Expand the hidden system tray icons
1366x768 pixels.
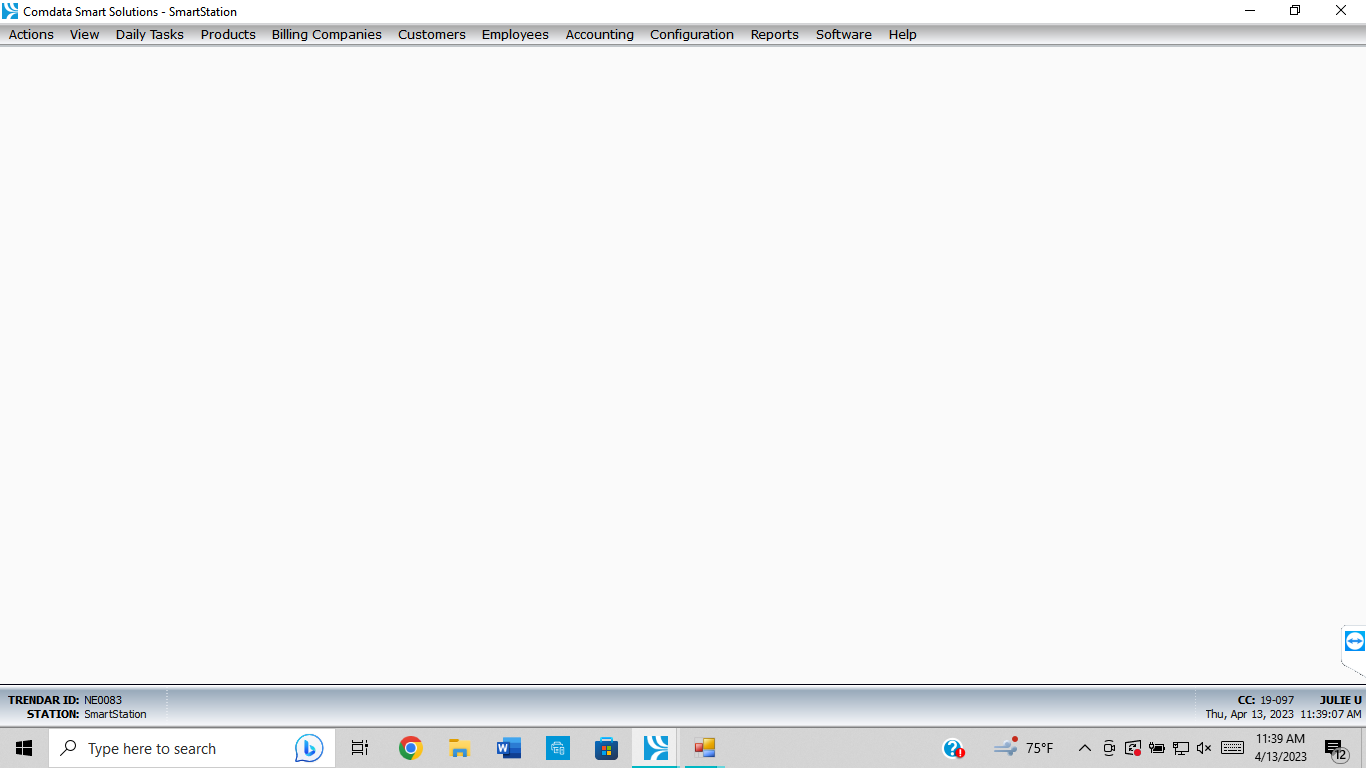(x=1084, y=748)
